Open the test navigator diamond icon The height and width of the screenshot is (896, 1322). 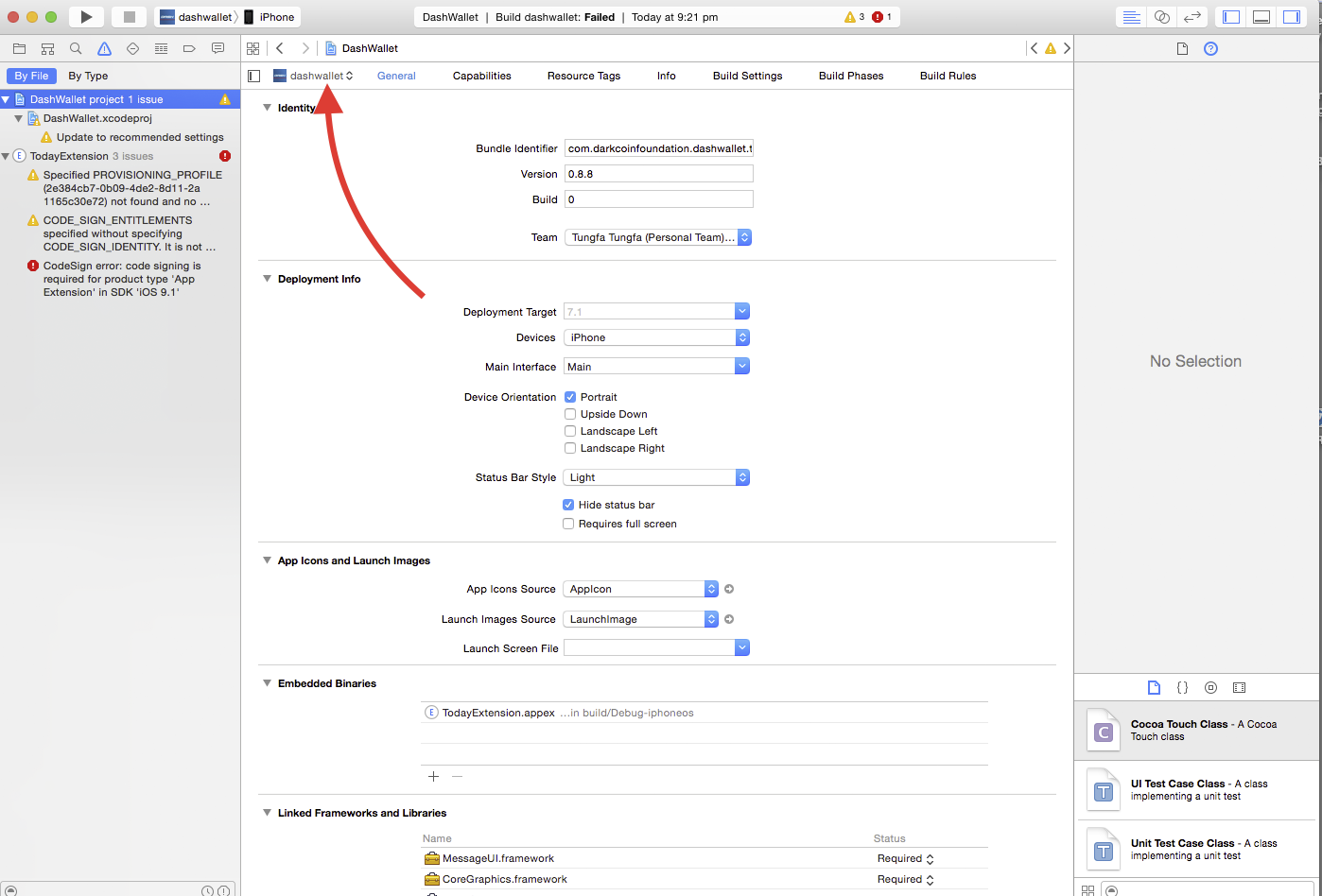(x=132, y=48)
